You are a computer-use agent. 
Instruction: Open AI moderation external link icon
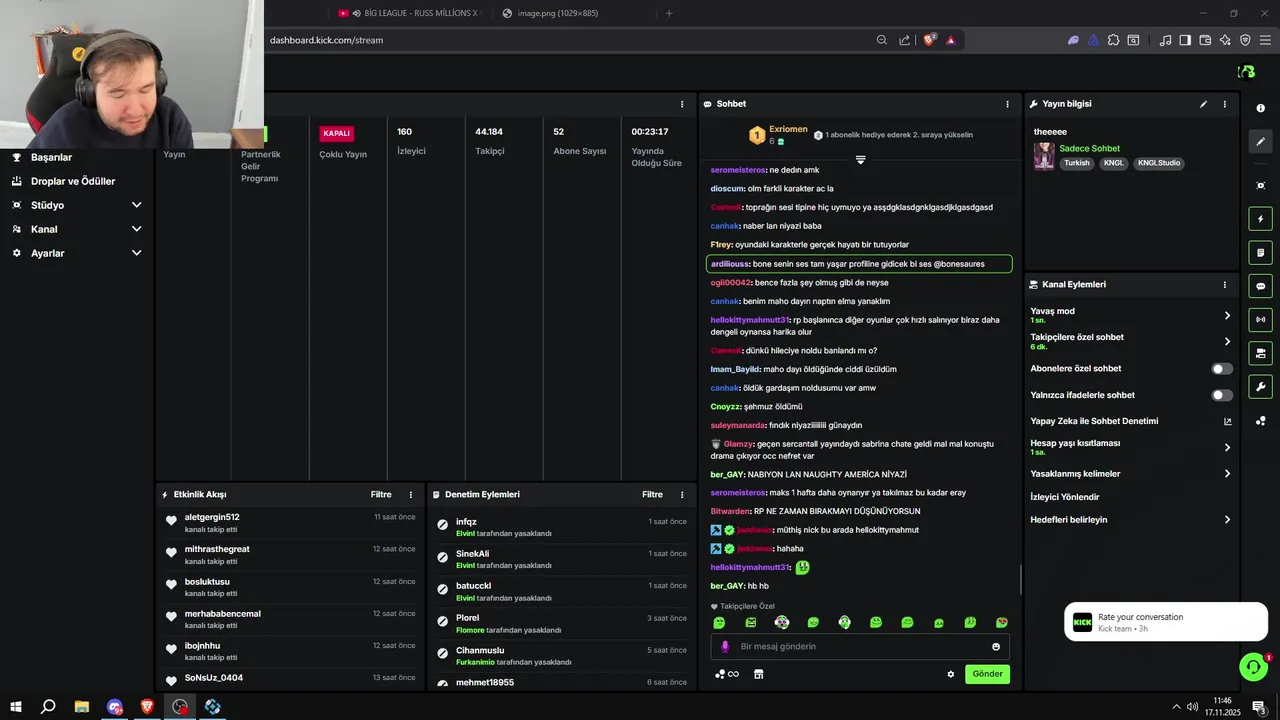[1227, 422]
